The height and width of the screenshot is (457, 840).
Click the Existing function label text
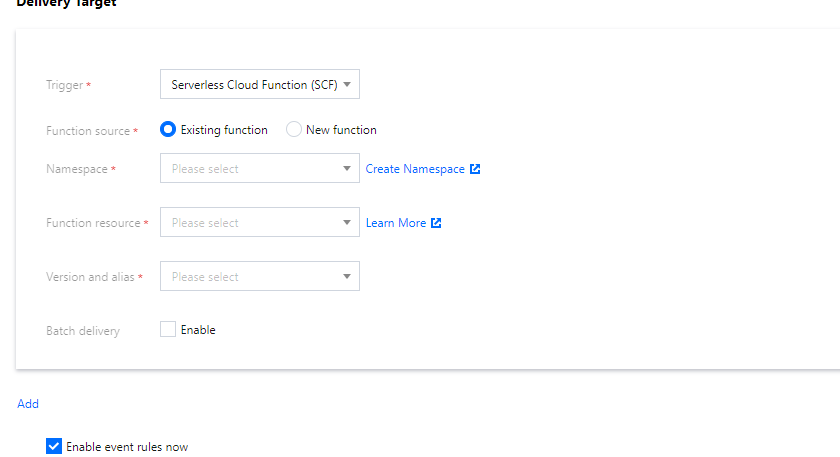tap(224, 130)
